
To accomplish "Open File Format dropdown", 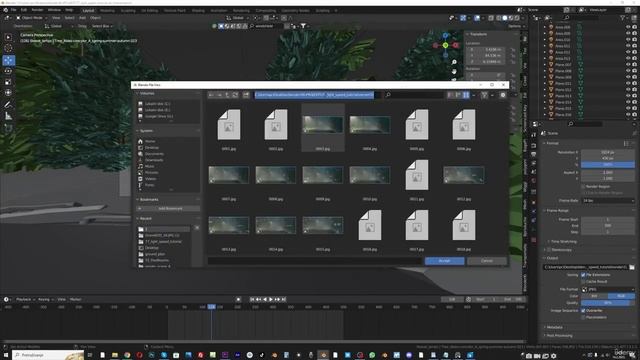I will [608, 289].
